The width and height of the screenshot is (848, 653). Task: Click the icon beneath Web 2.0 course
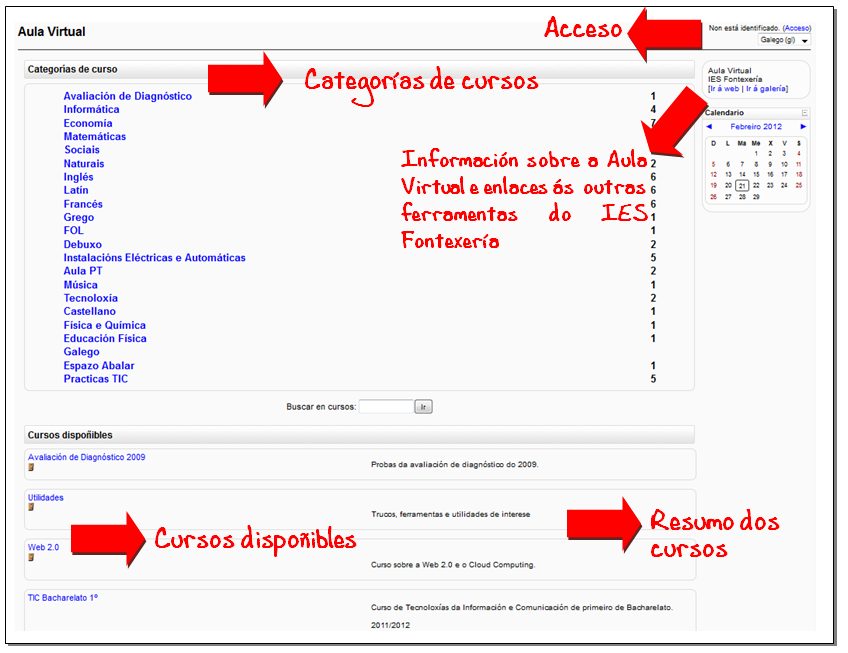point(31,557)
